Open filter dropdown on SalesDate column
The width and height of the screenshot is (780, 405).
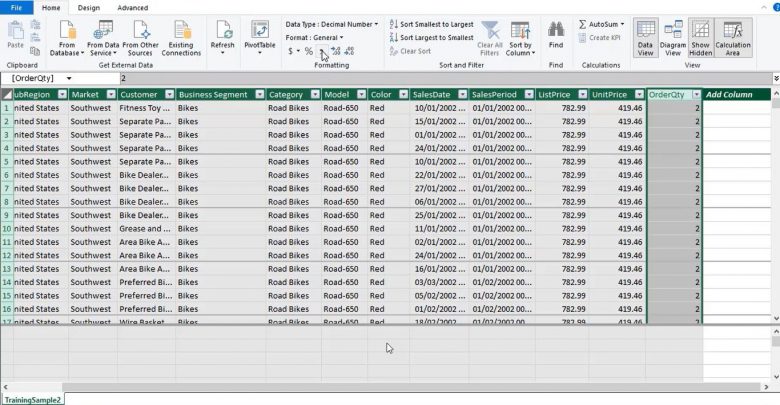(463, 95)
